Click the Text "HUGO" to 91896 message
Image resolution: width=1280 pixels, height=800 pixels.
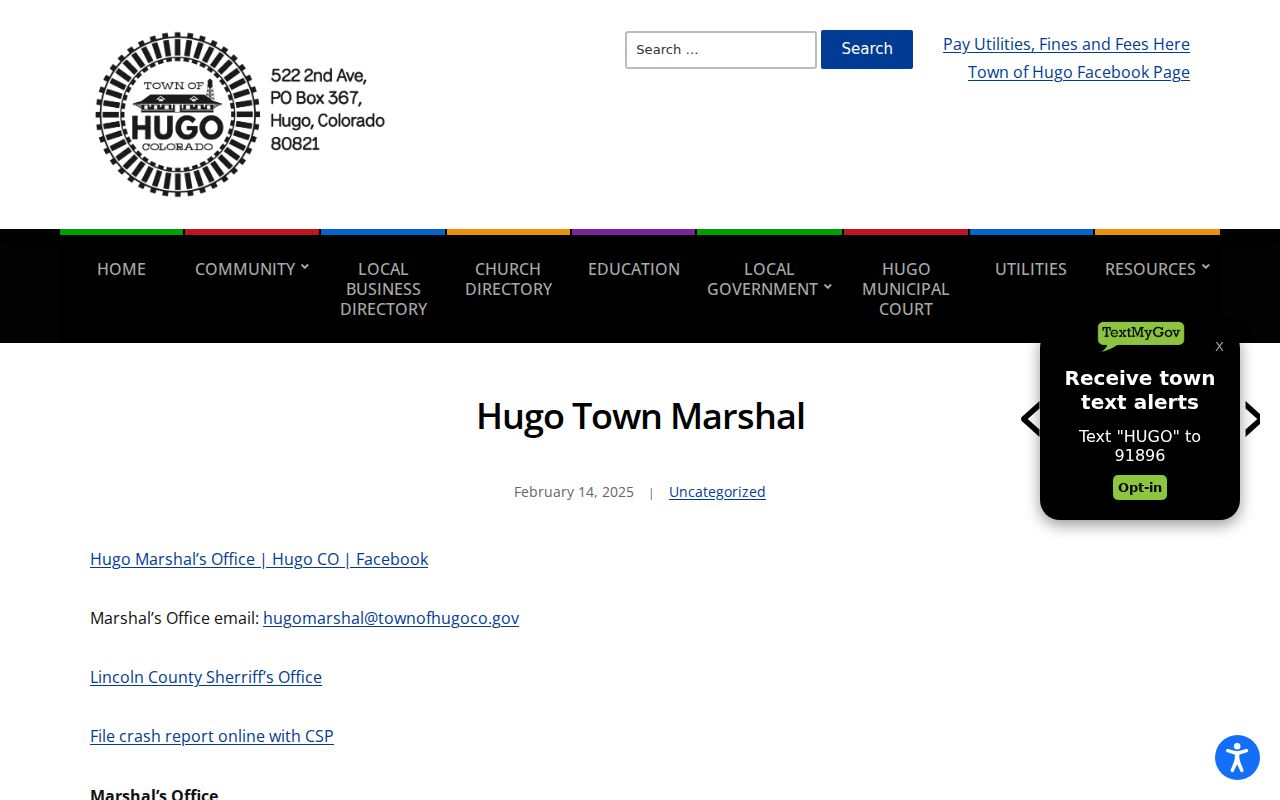(x=1140, y=446)
